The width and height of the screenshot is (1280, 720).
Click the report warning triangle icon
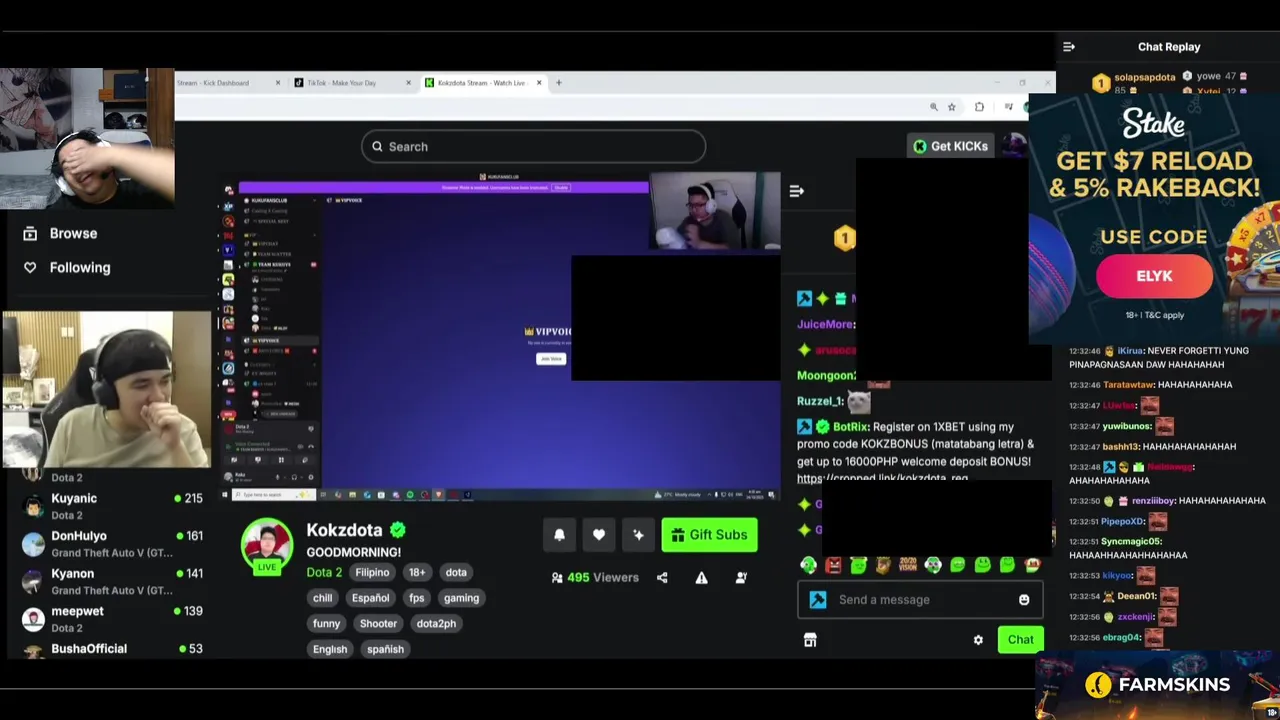pos(702,577)
